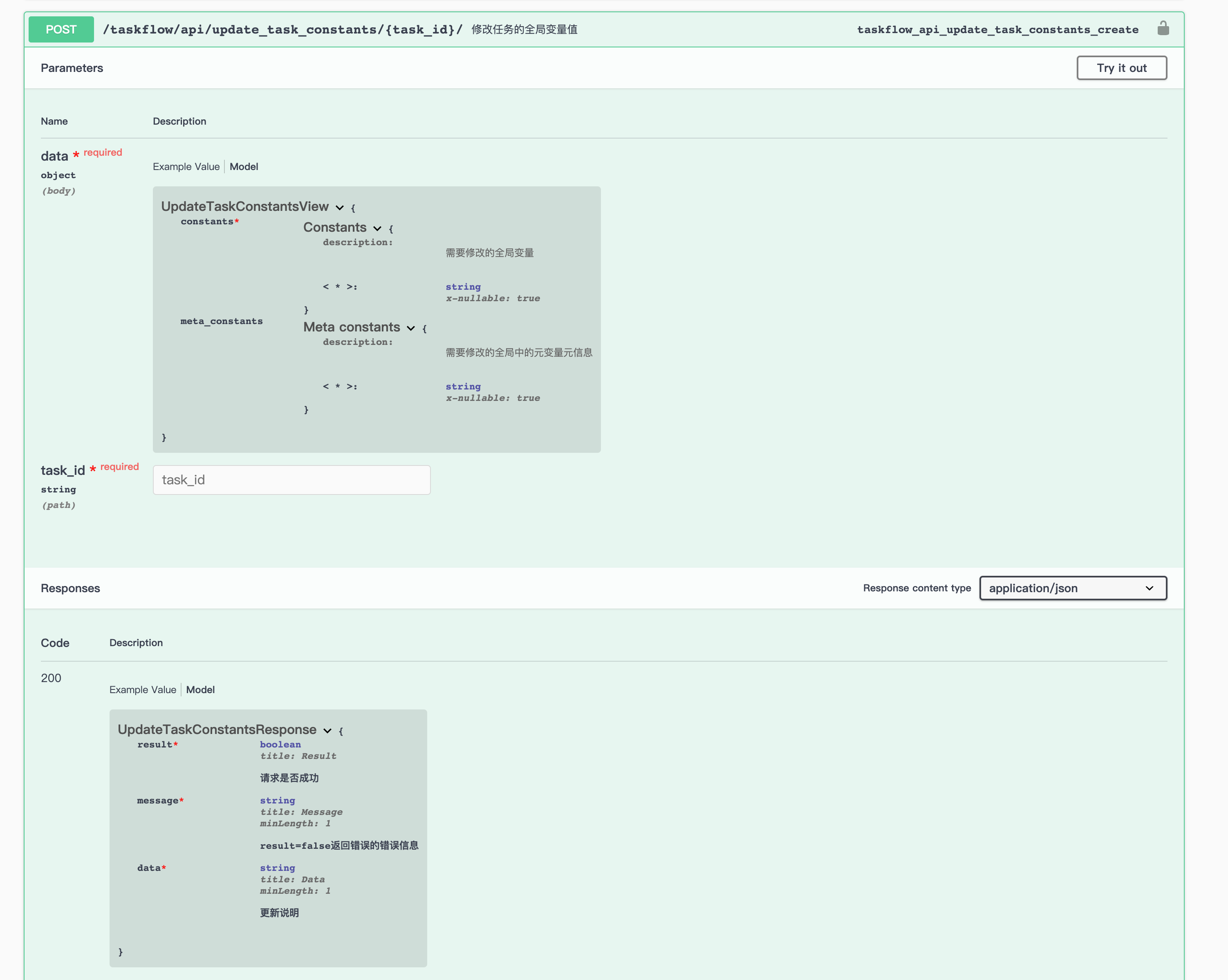The height and width of the screenshot is (980, 1228).
Task: Click the update_task_constants endpoint path
Action: point(282,29)
